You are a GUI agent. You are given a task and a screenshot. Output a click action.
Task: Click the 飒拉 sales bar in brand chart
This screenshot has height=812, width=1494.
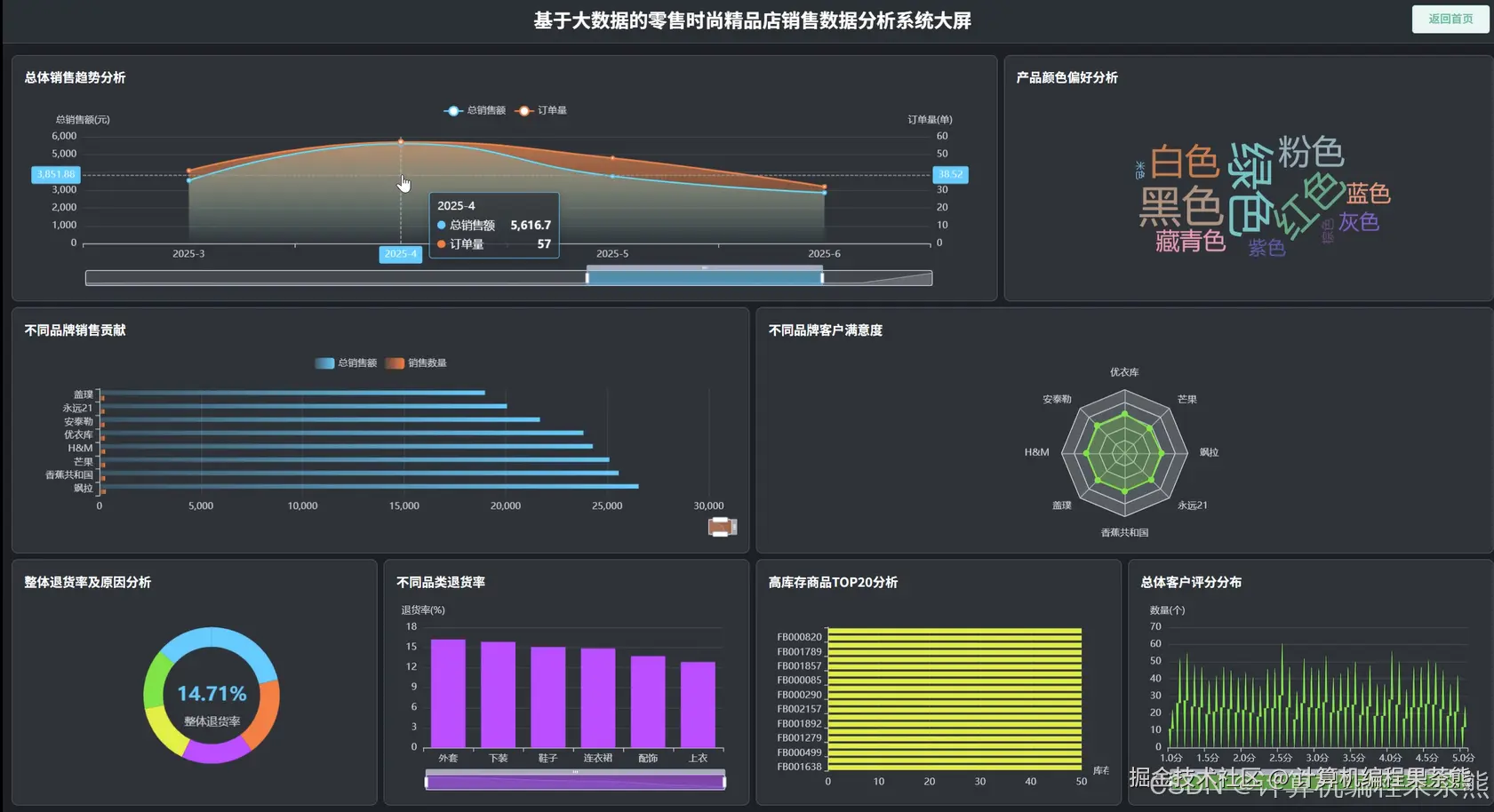tap(370, 486)
